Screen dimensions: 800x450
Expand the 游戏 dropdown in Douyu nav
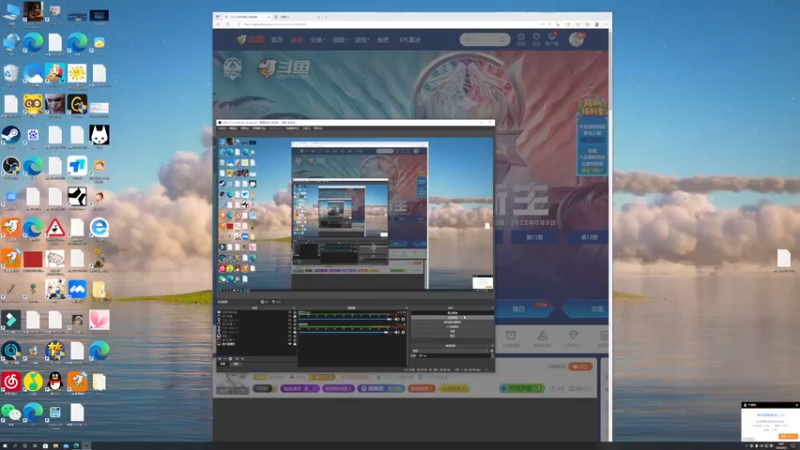click(361, 40)
